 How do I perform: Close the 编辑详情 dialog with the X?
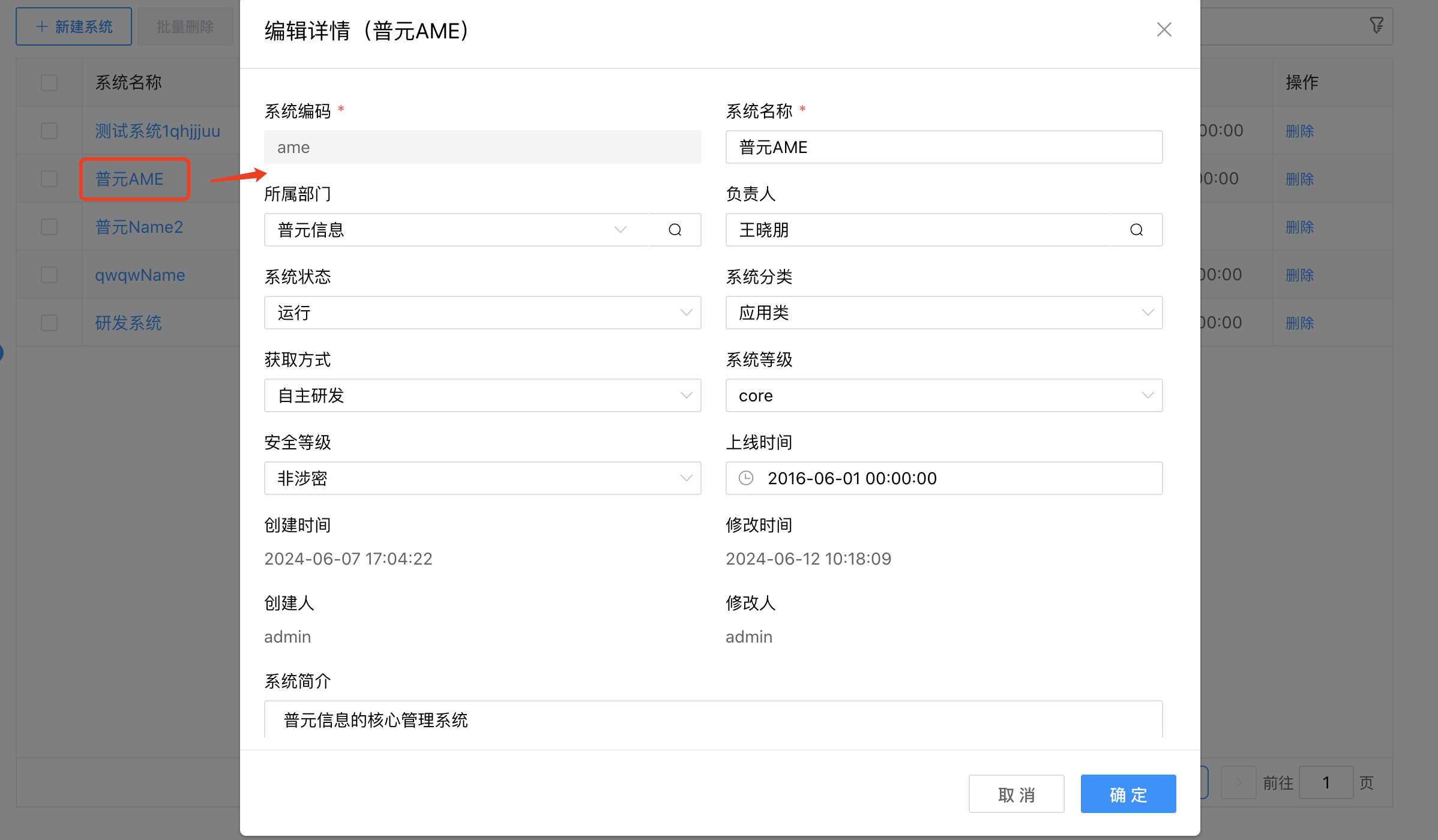tap(1164, 29)
